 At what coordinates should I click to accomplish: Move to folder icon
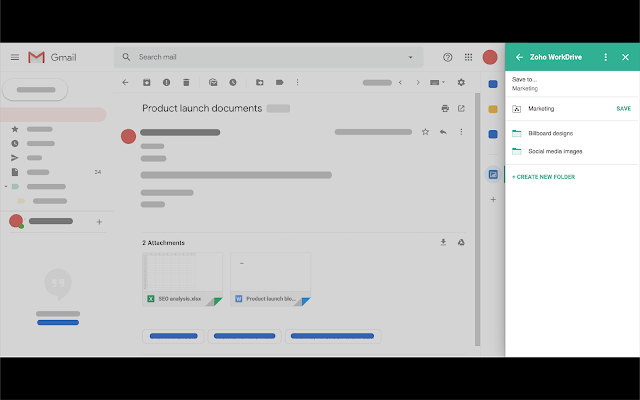[x=260, y=82]
